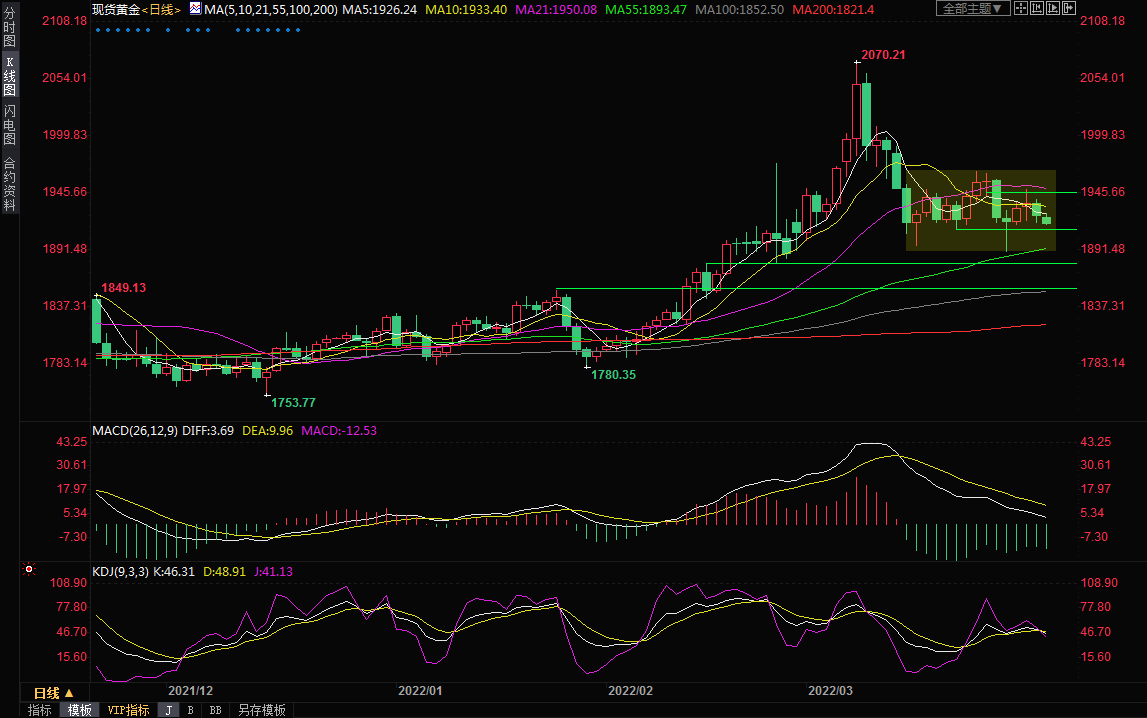Click the yellow highlighted consolidation box
1147x718 pixels.
pos(980,210)
